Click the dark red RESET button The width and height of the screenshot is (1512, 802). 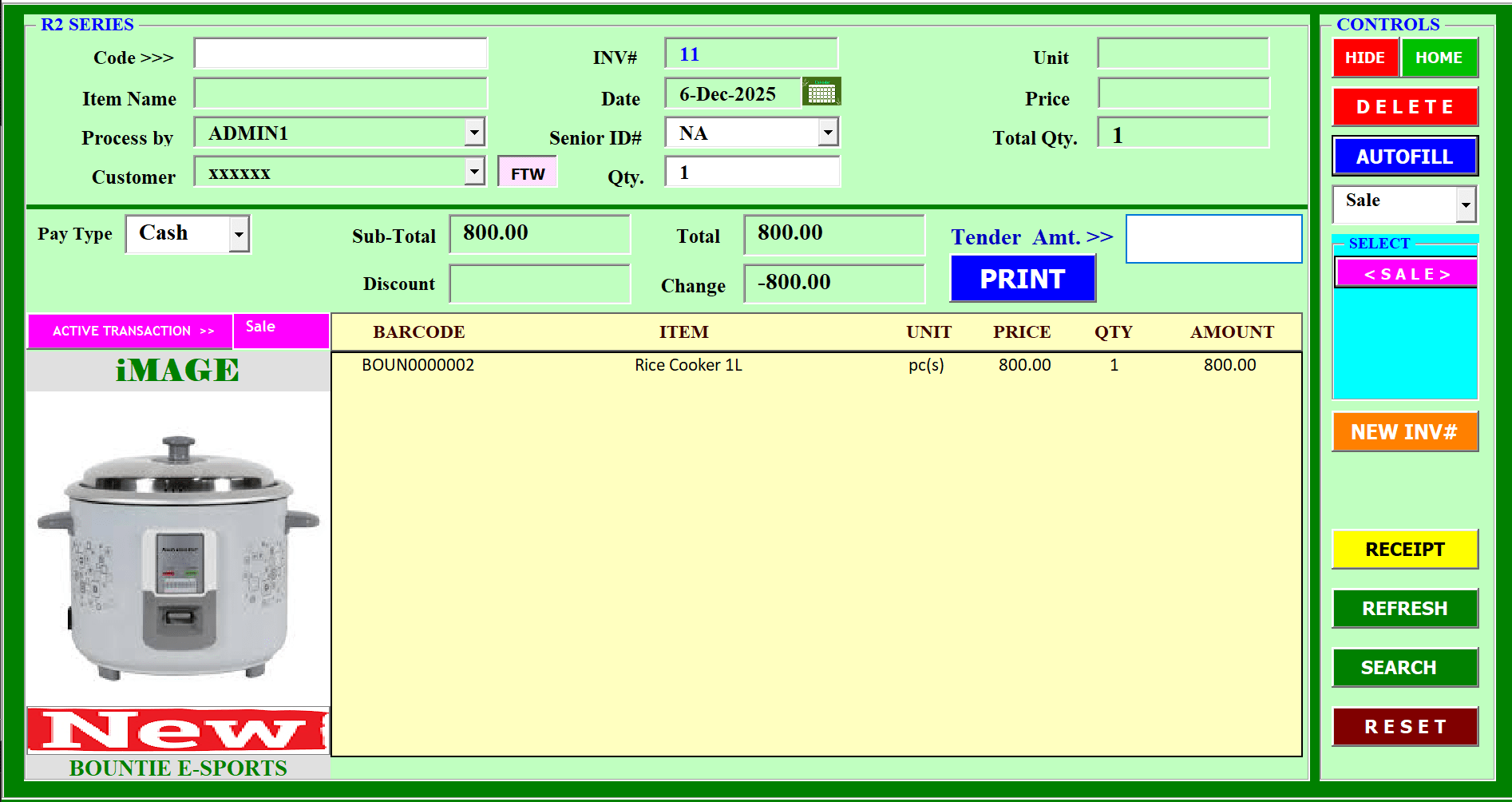(x=1405, y=727)
